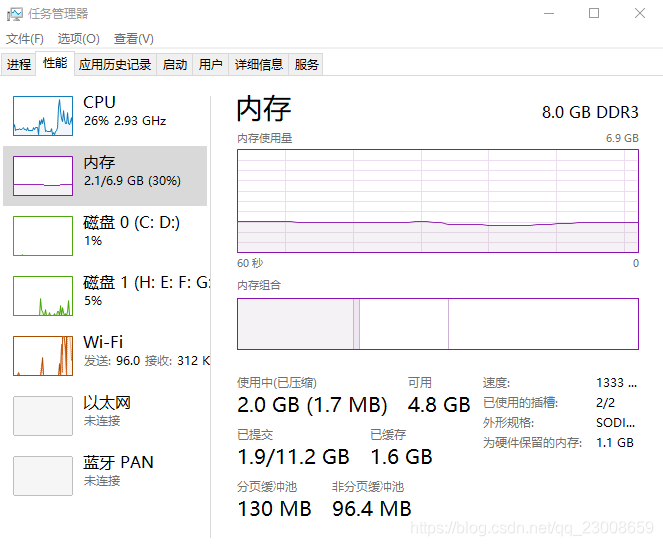Image resolution: width=663 pixels, height=546 pixels.
Task: Select the 性能 tab
Action: (55, 63)
